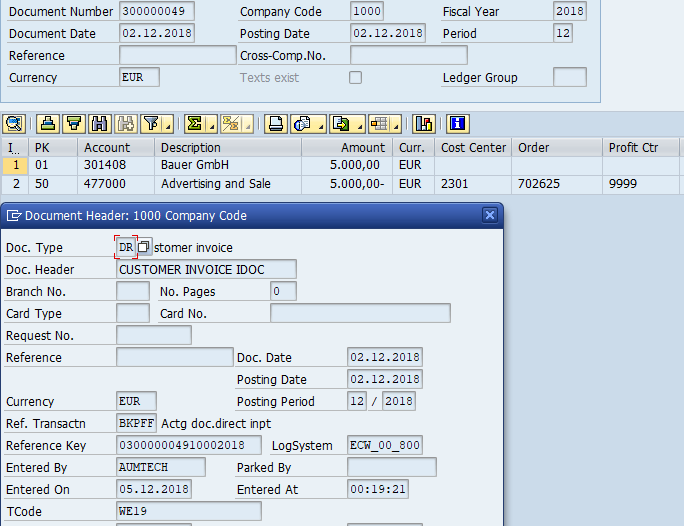Click the Set Filter funnel icon
Screen dimensions: 684x526
pos(150,124)
